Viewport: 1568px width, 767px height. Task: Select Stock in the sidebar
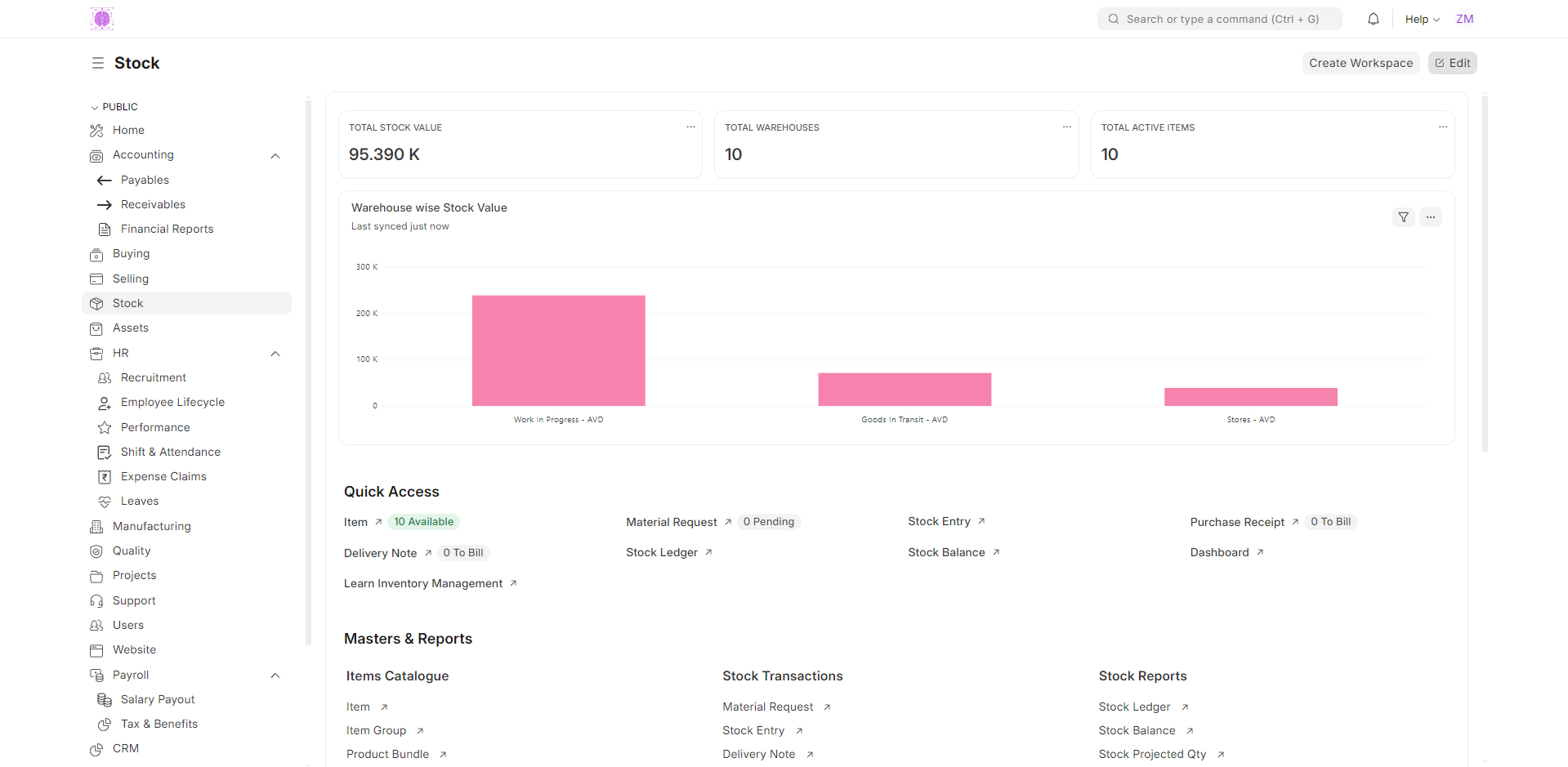pos(186,303)
